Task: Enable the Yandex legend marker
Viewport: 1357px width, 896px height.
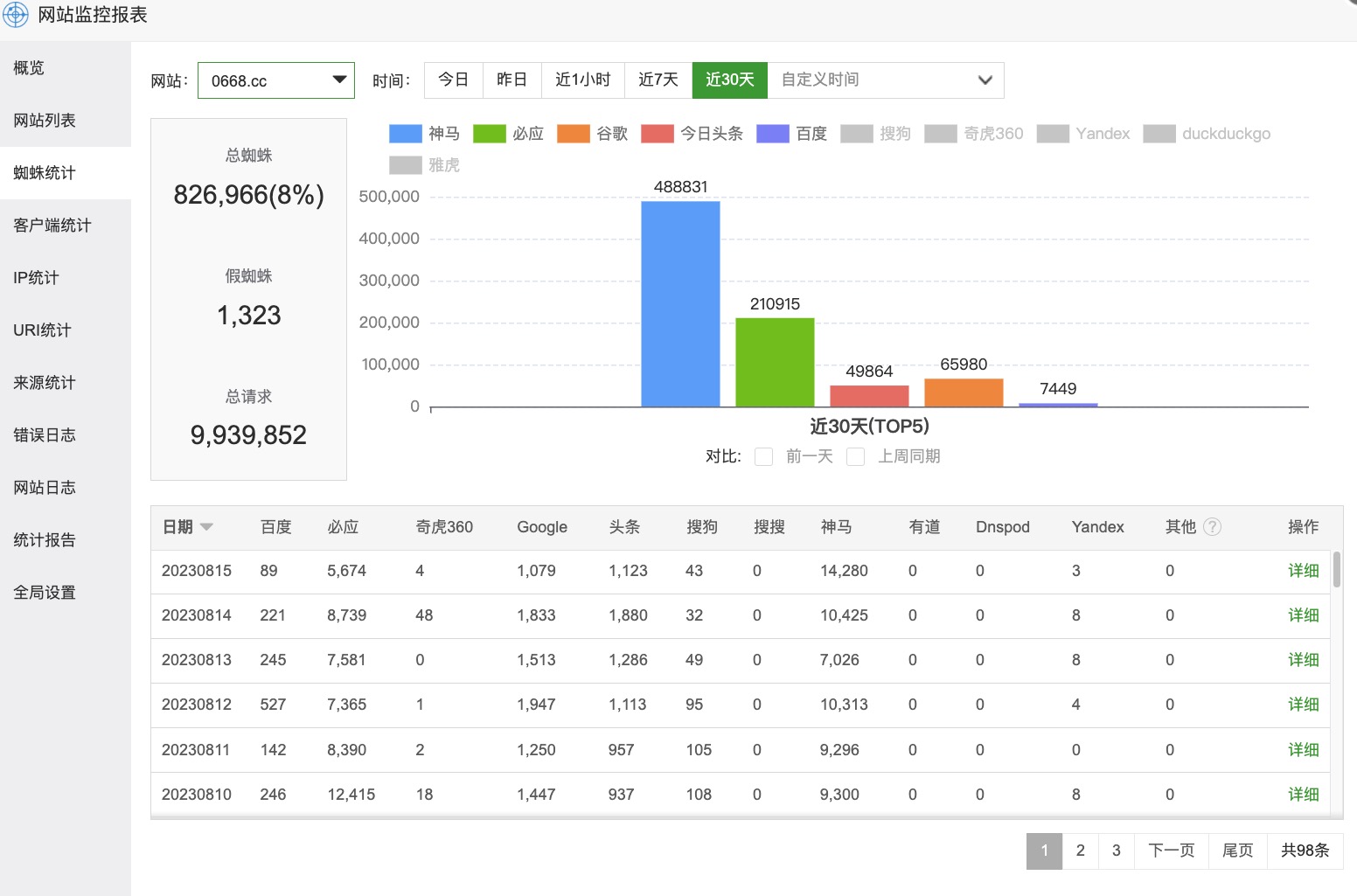Action: (x=1053, y=134)
